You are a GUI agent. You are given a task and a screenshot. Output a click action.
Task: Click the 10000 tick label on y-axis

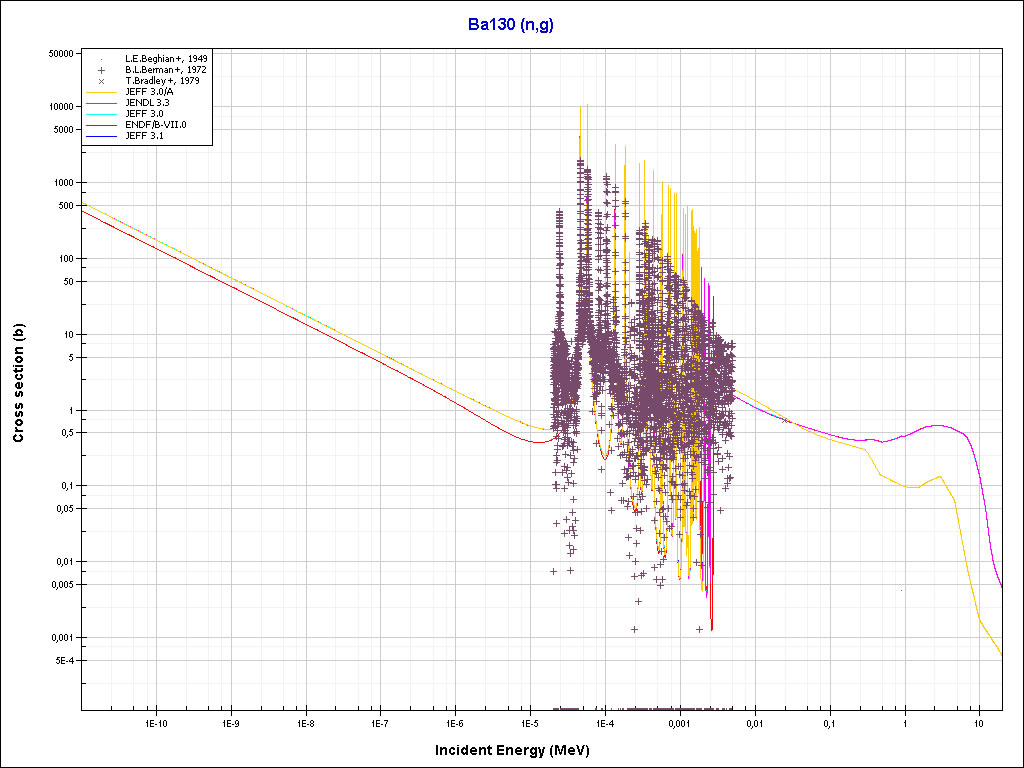click(x=63, y=107)
